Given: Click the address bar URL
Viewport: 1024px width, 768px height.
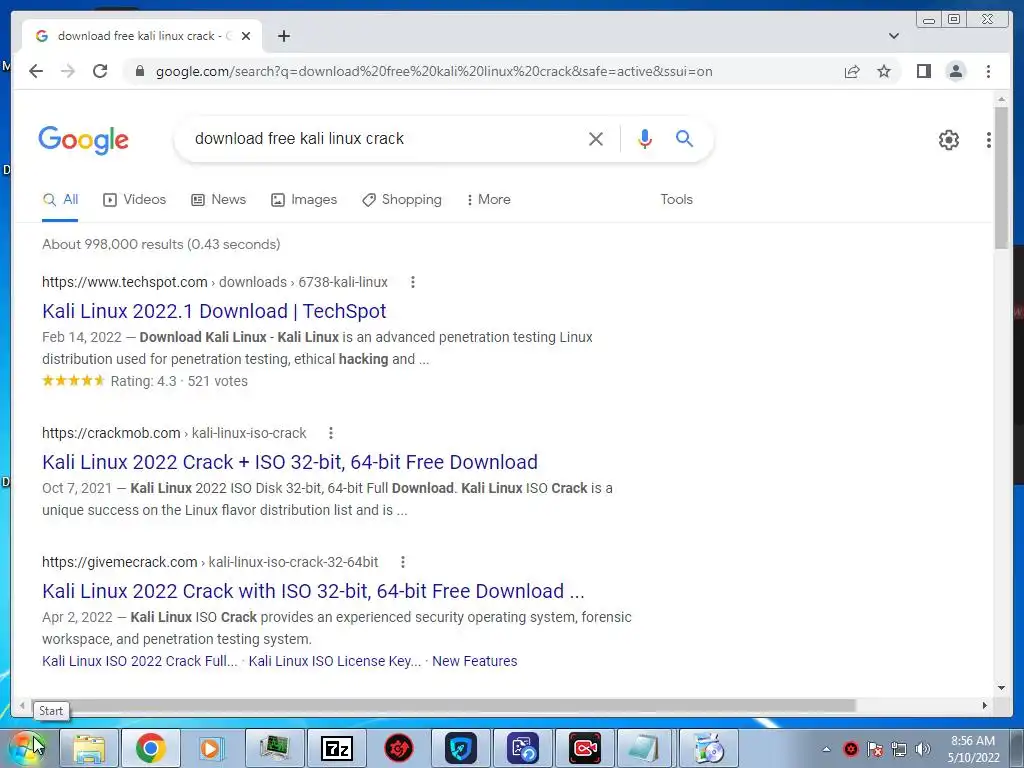Looking at the screenshot, I should (x=434, y=71).
